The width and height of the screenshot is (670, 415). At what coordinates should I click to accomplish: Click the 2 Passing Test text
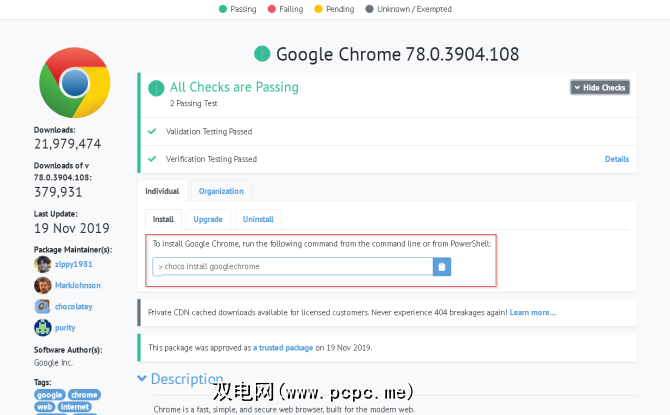194,103
